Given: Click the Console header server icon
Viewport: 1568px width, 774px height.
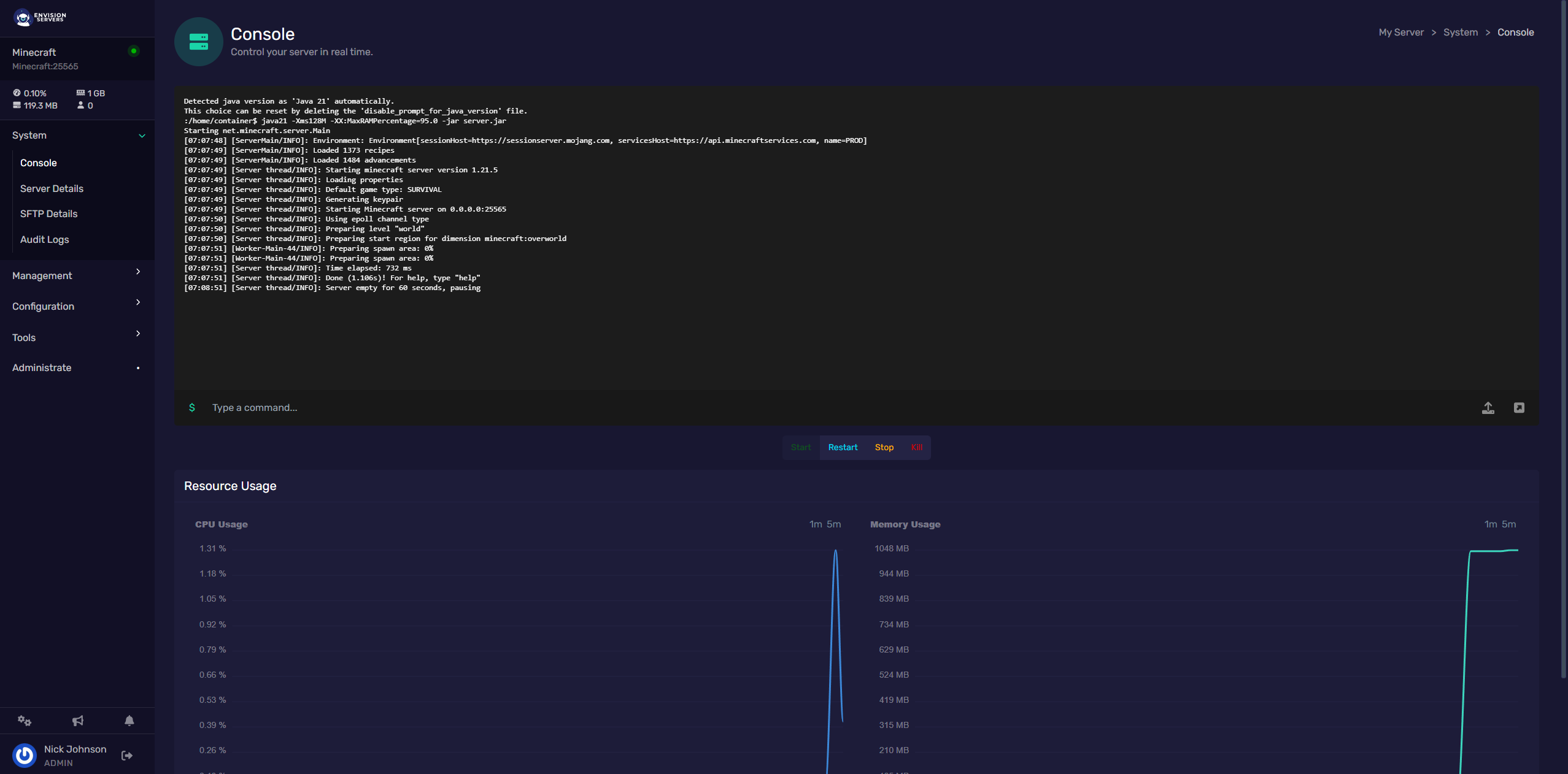Looking at the screenshot, I should click(198, 42).
